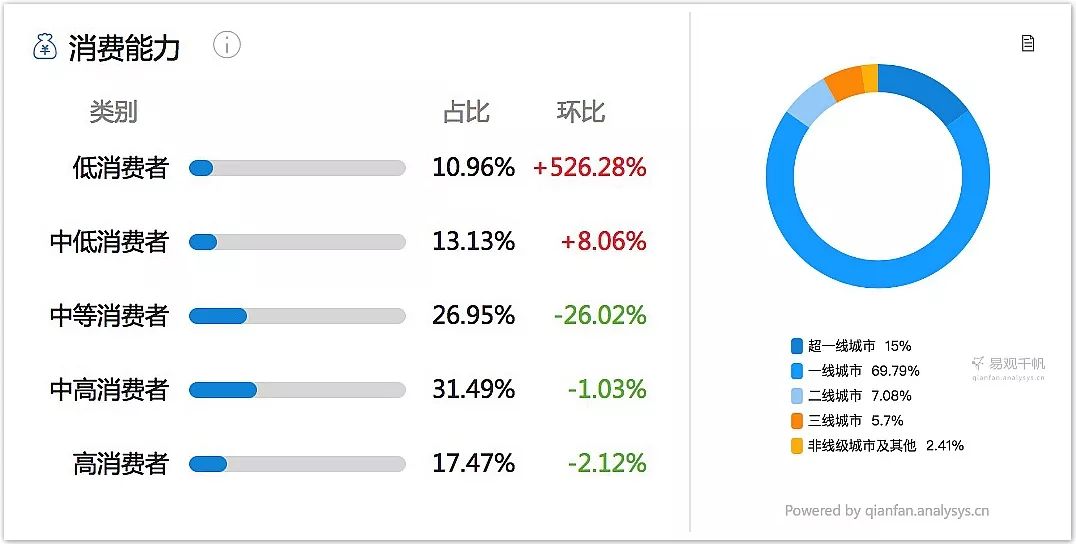This screenshot has height=544, width=1076.
Task: Toggle the 超一线城市 legend swatch
Action: point(797,346)
